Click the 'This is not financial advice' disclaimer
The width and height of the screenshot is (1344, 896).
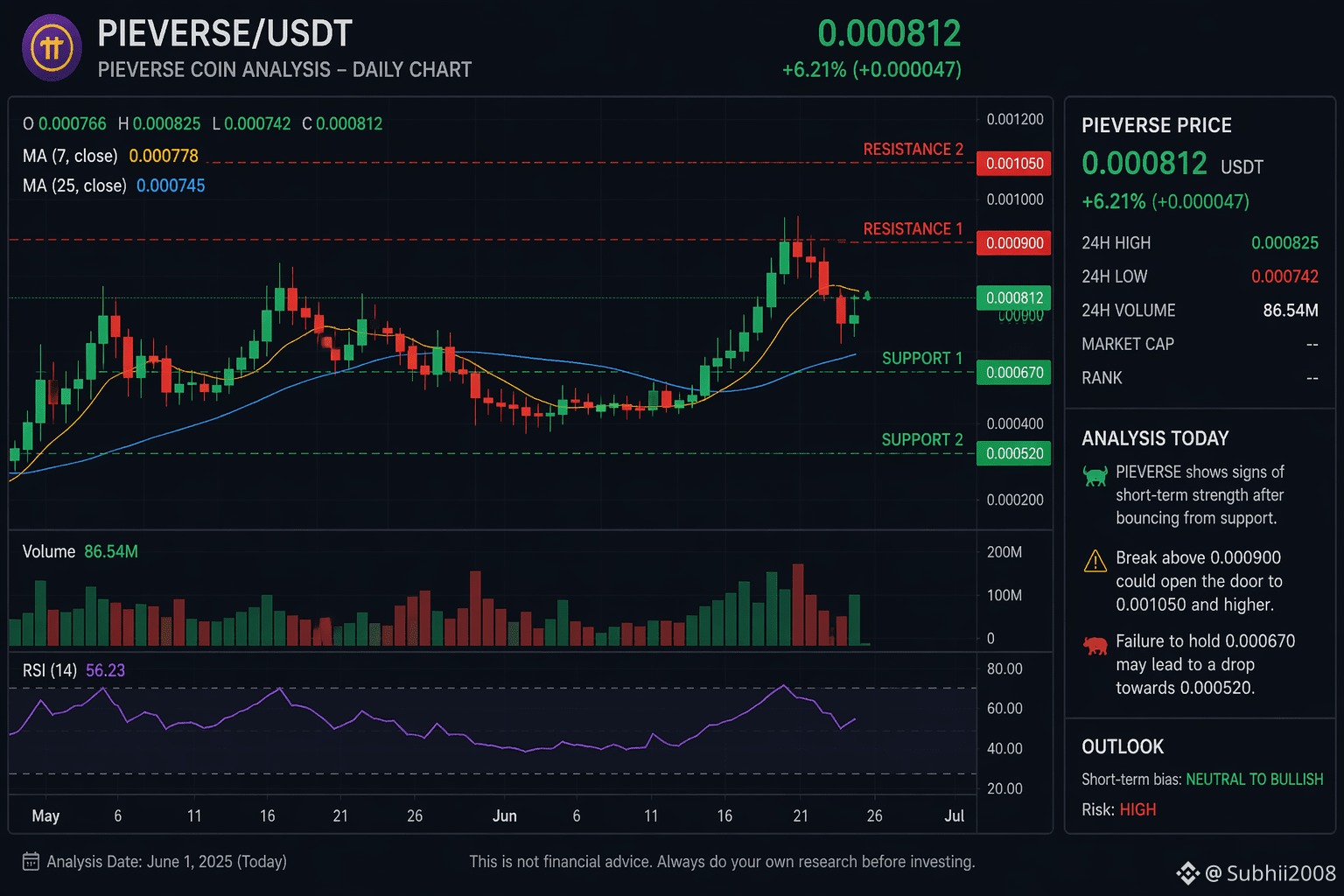coord(722,862)
